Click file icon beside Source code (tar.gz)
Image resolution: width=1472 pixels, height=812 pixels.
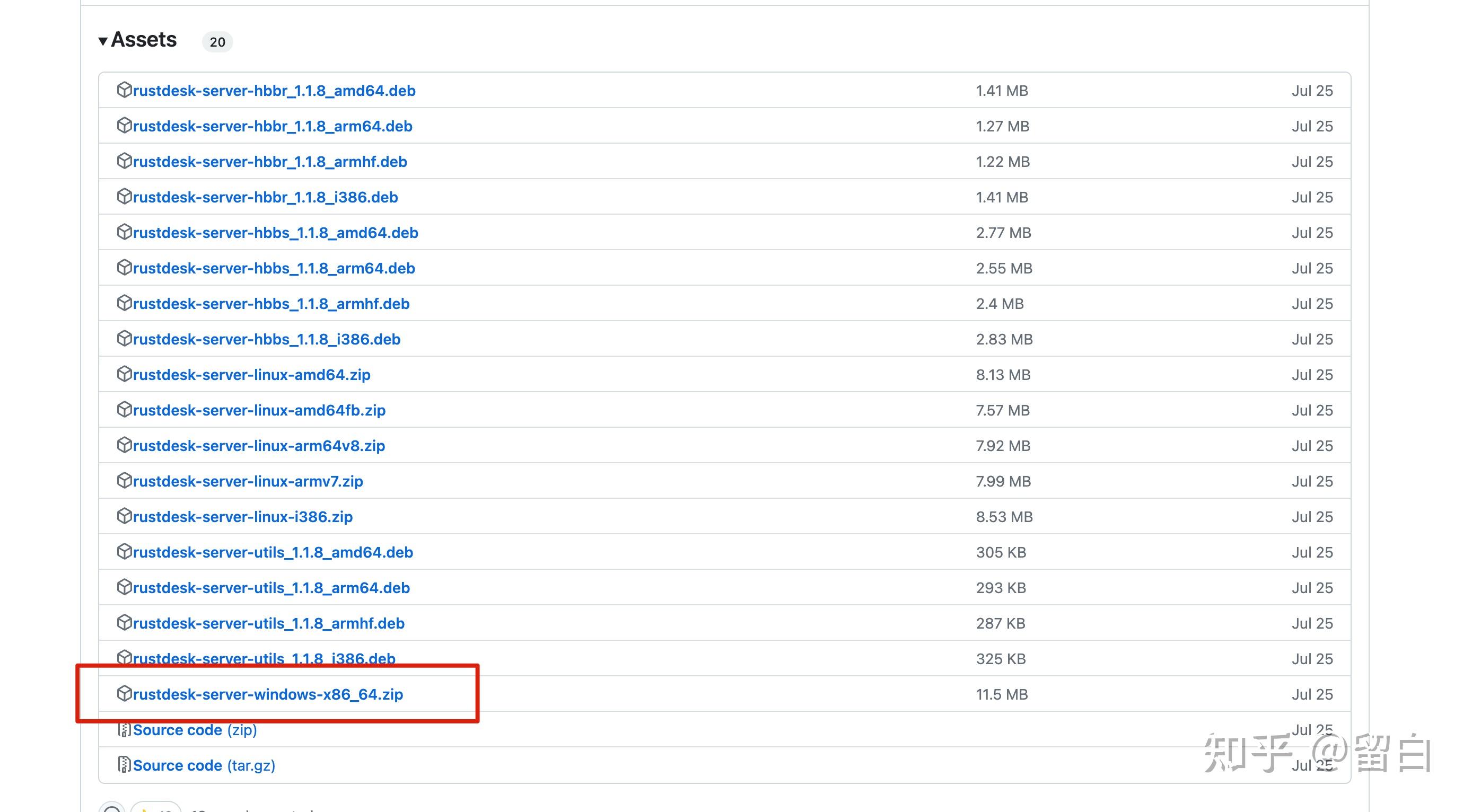(124, 765)
